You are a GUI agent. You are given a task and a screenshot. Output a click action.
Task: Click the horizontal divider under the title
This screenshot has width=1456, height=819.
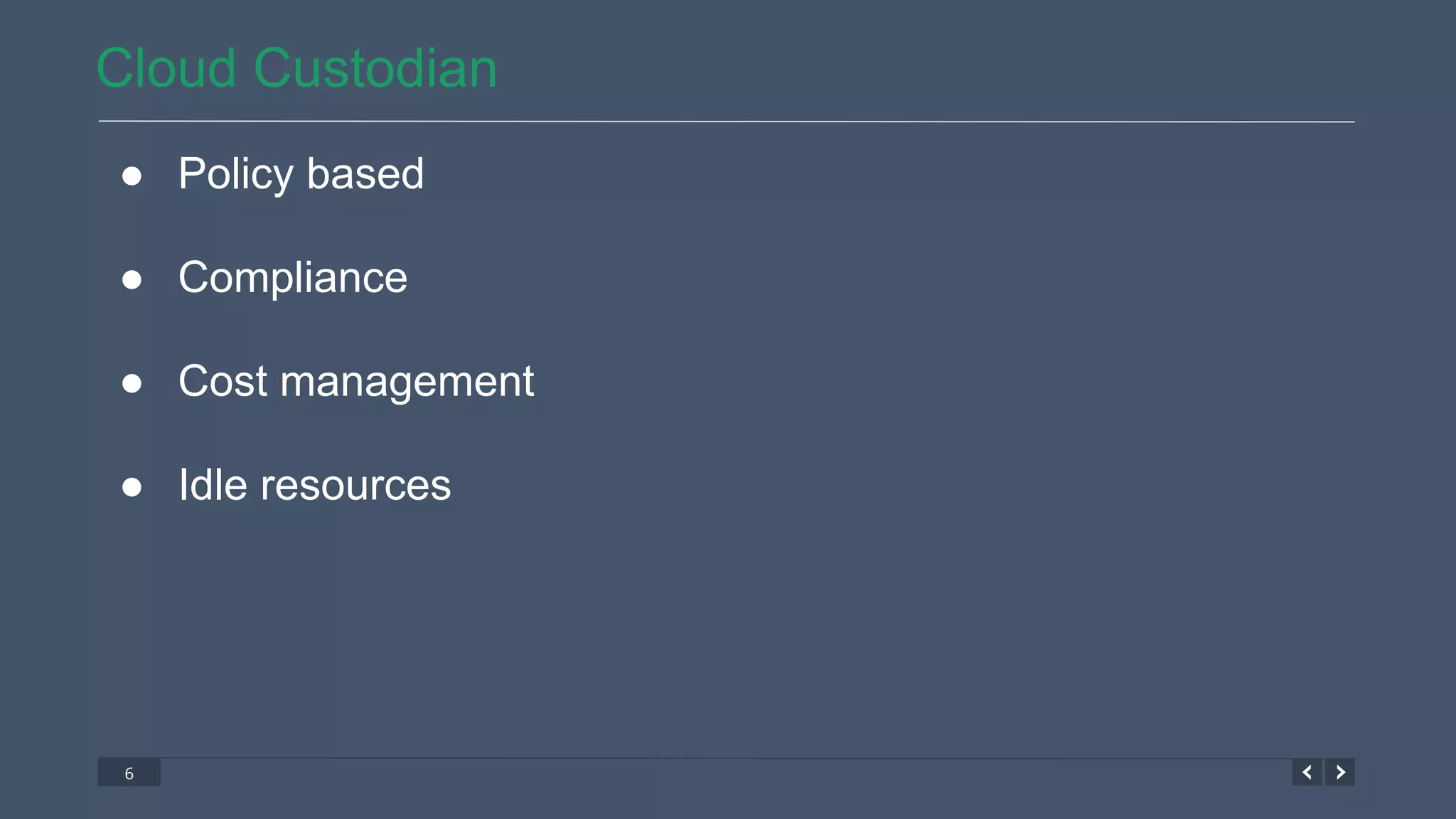pos(725,122)
